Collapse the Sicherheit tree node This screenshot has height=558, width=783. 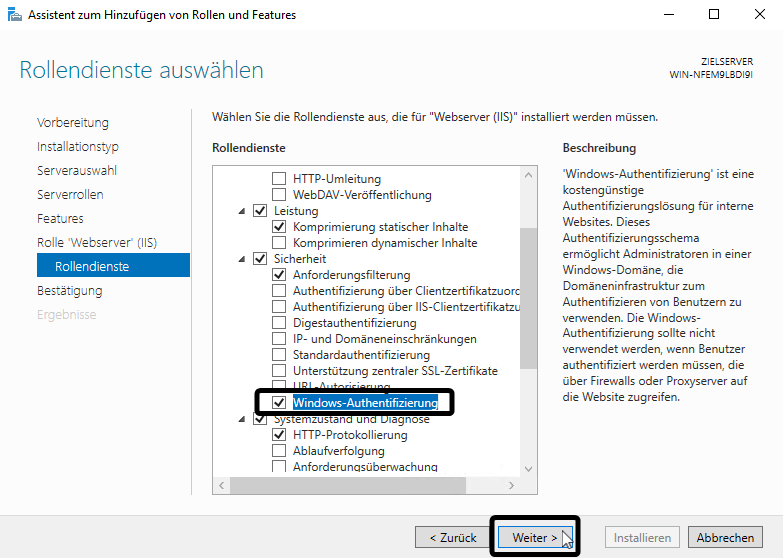coord(242,259)
